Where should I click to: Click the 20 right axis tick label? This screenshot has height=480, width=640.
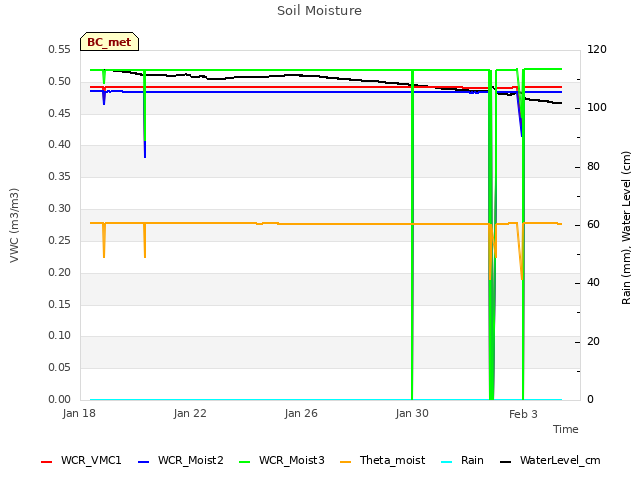click(x=593, y=341)
